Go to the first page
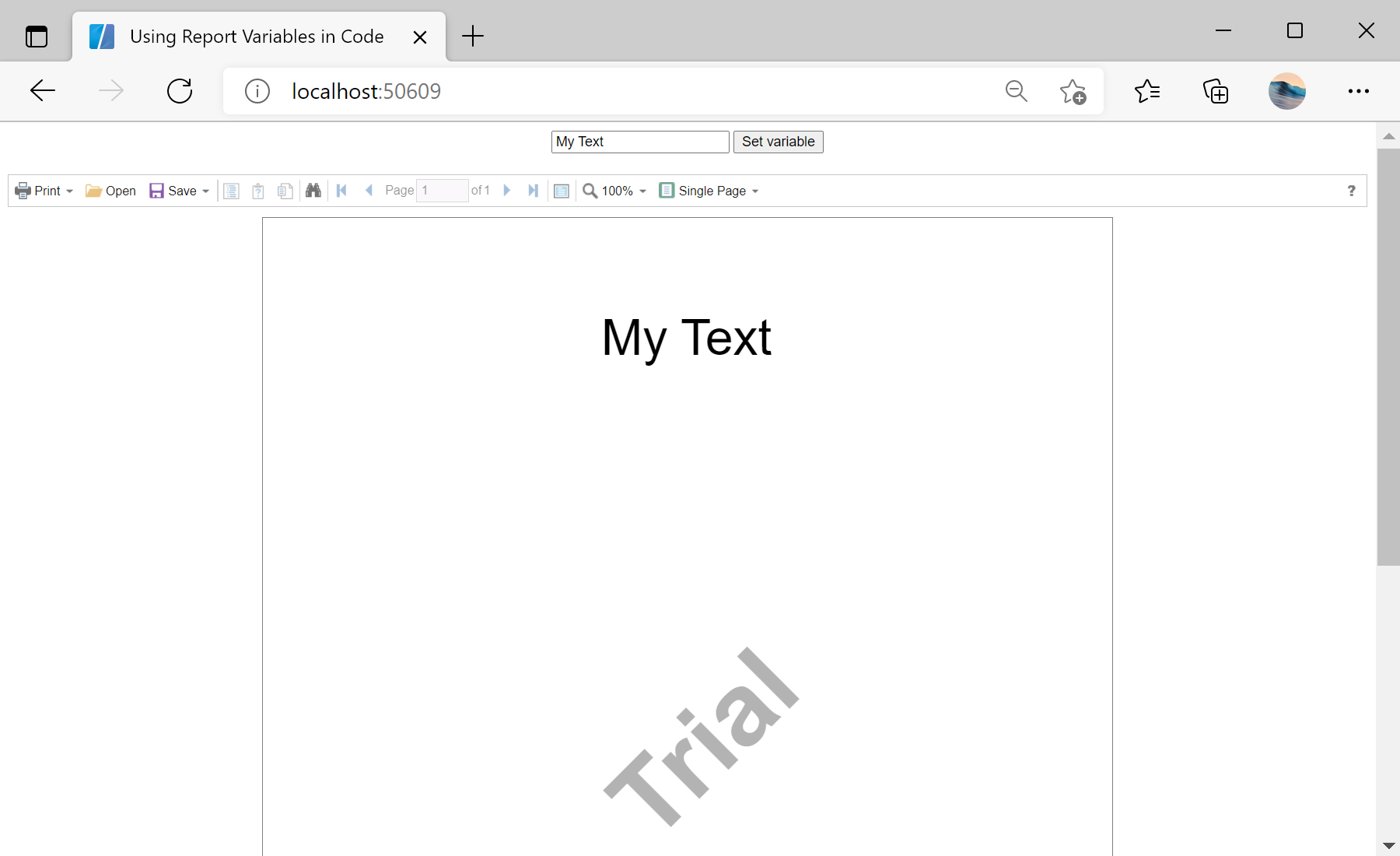This screenshot has width=1400, height=856. tap(341, 191)
